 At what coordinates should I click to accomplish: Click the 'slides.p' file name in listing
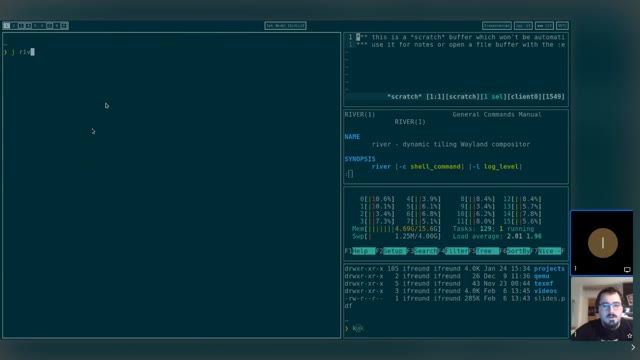click(549, 298)
